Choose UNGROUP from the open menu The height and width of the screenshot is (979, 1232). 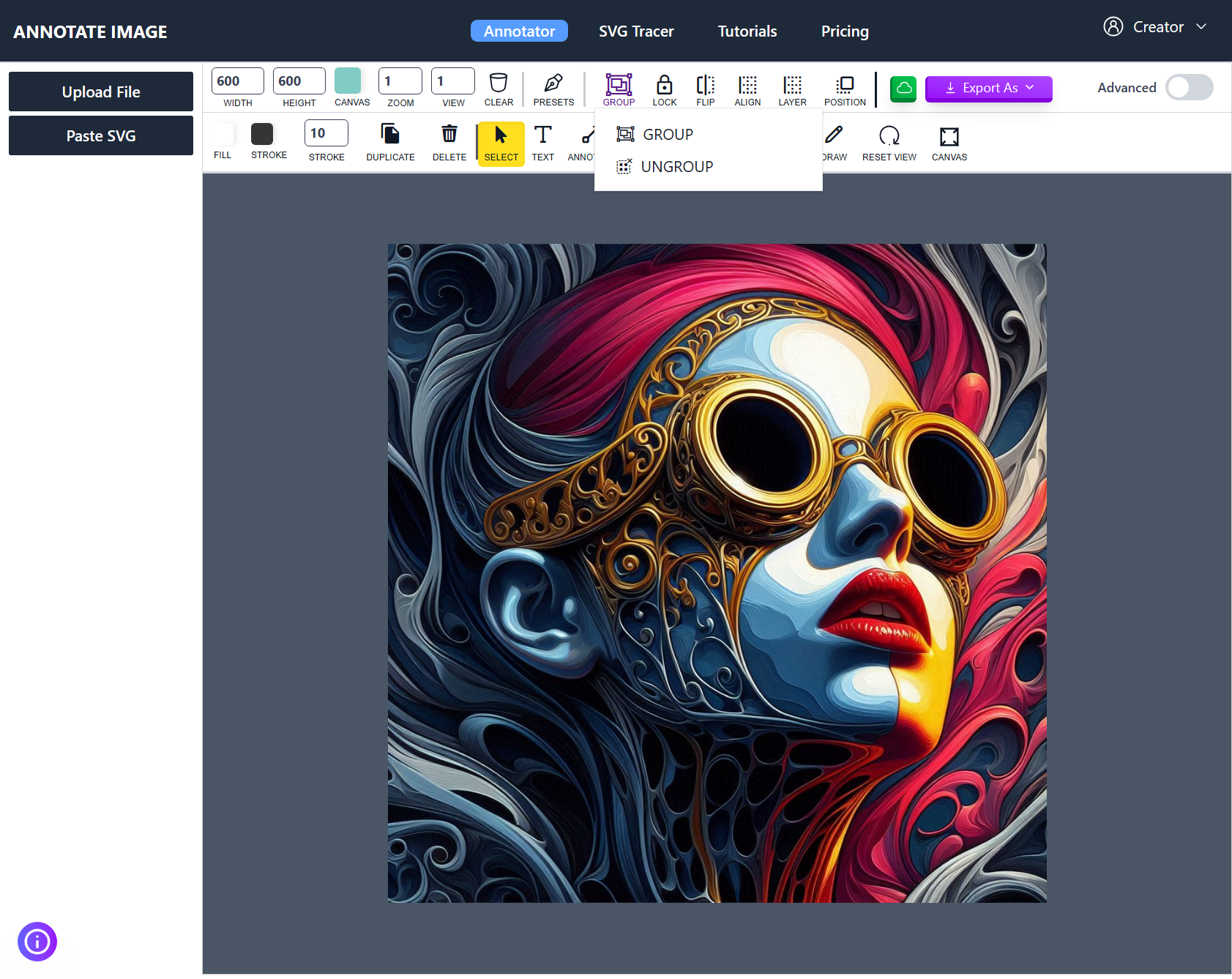coord(675,166)
